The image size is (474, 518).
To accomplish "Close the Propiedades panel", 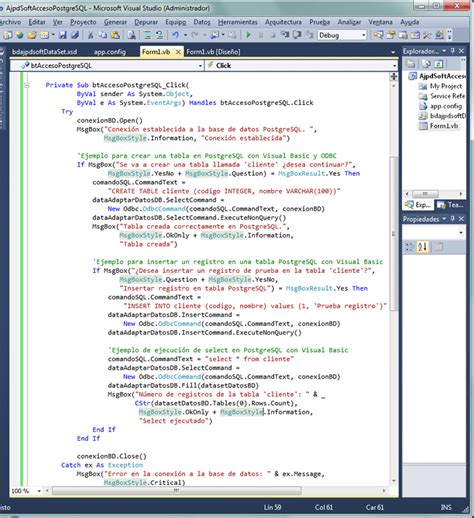I will coord(461,219).
